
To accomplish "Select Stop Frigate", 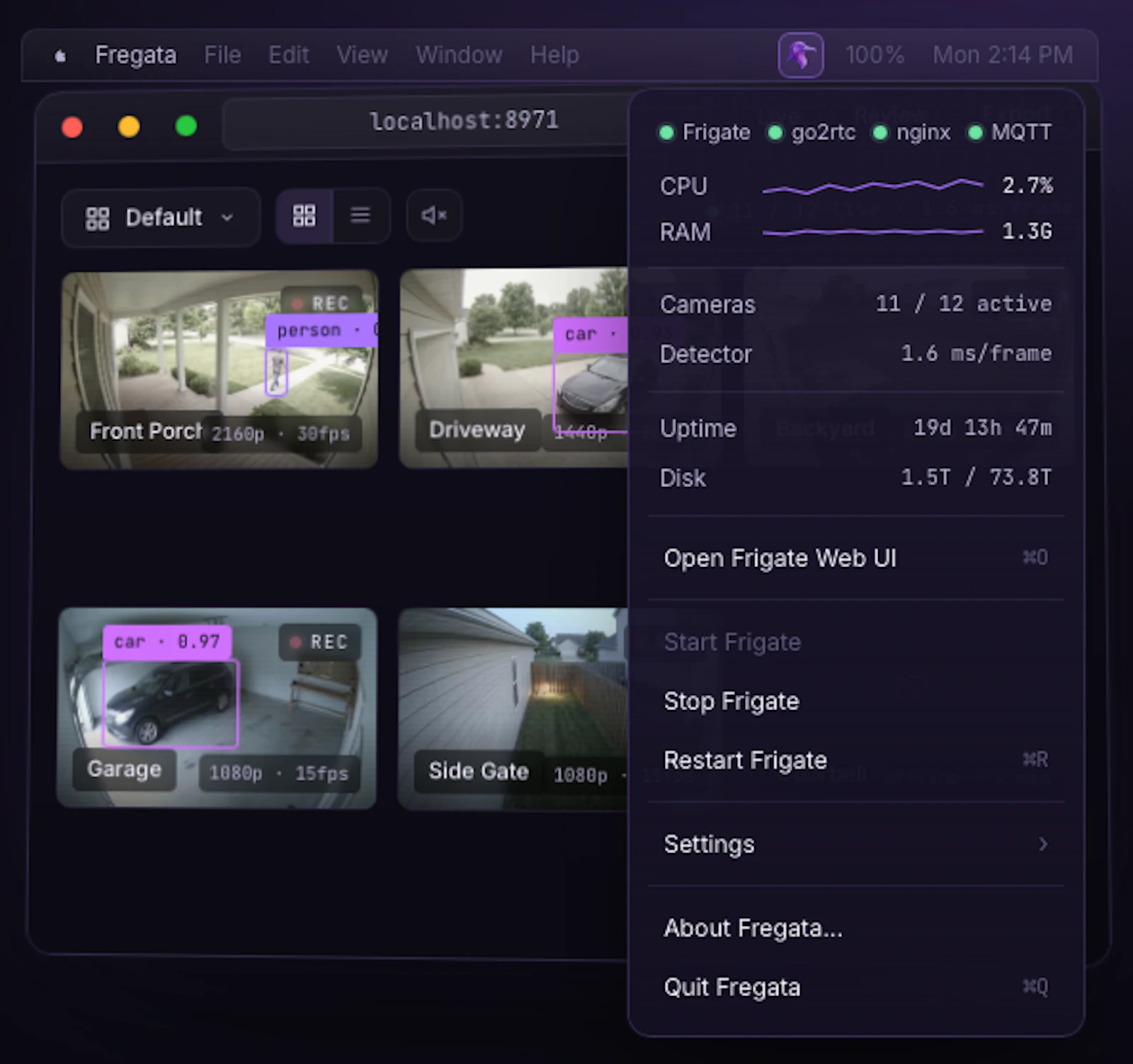I will [x=856, y=701].
